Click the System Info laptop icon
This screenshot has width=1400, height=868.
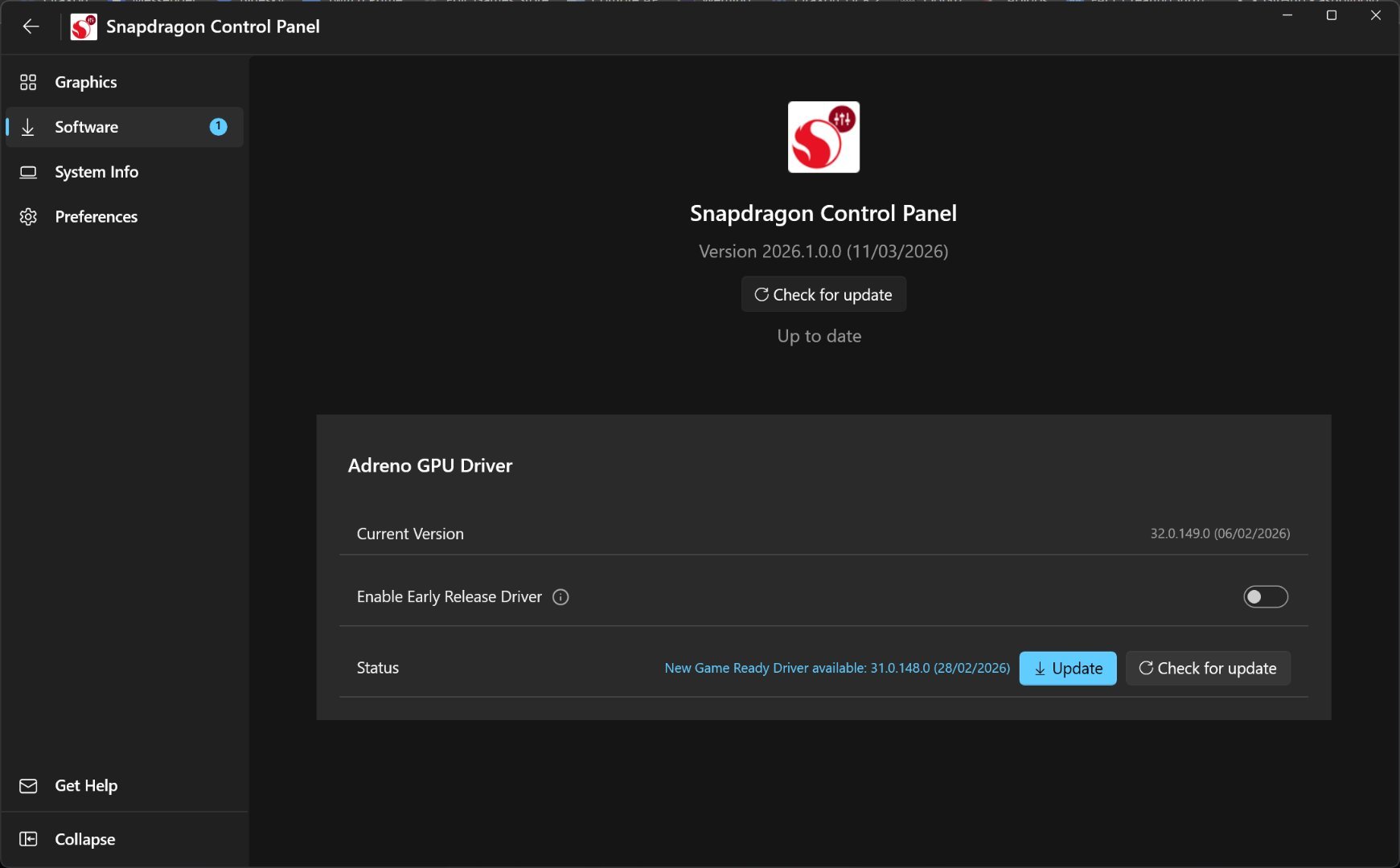click(x=28, y=172)
